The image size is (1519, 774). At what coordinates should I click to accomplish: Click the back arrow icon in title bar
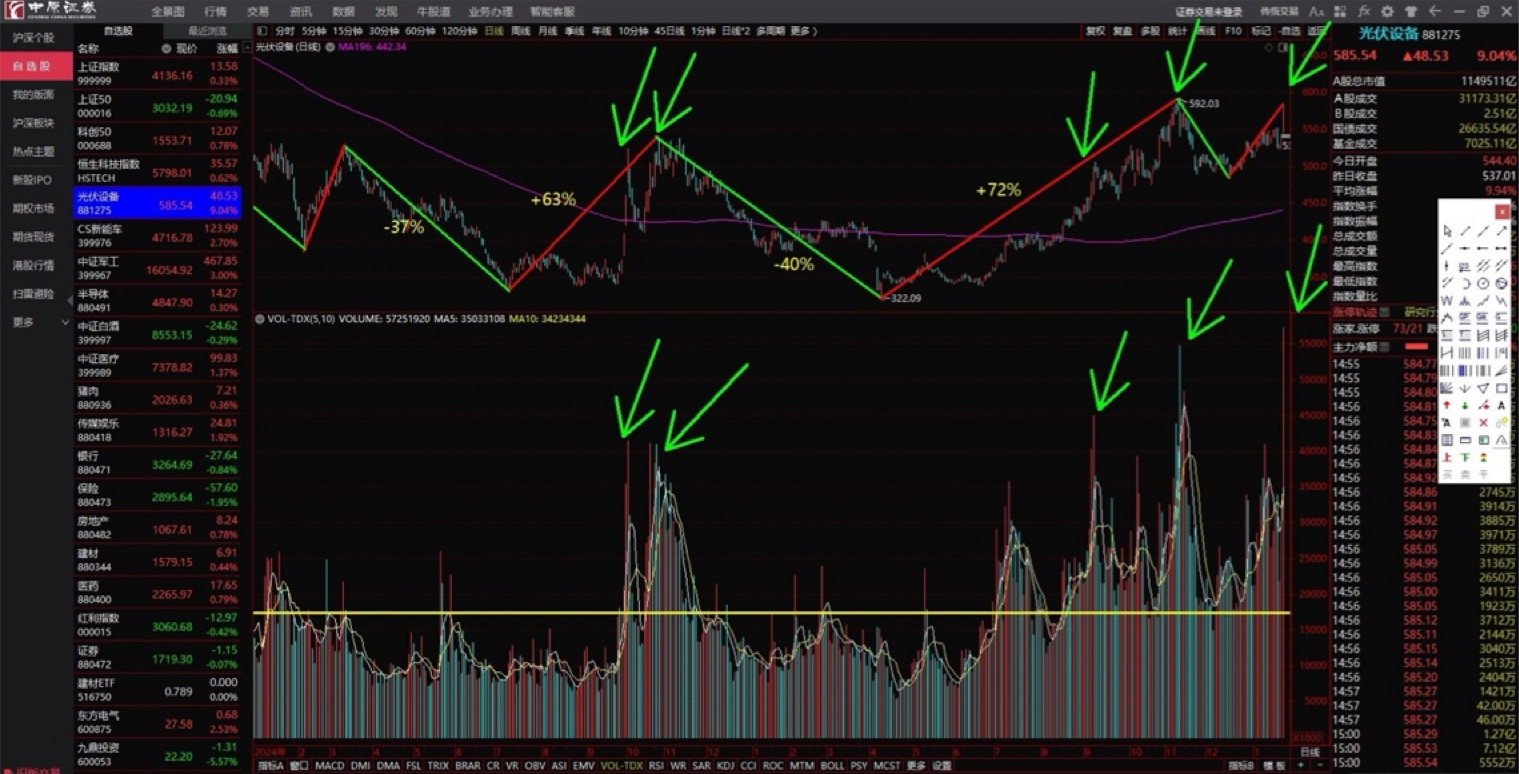pos(1435,11)
